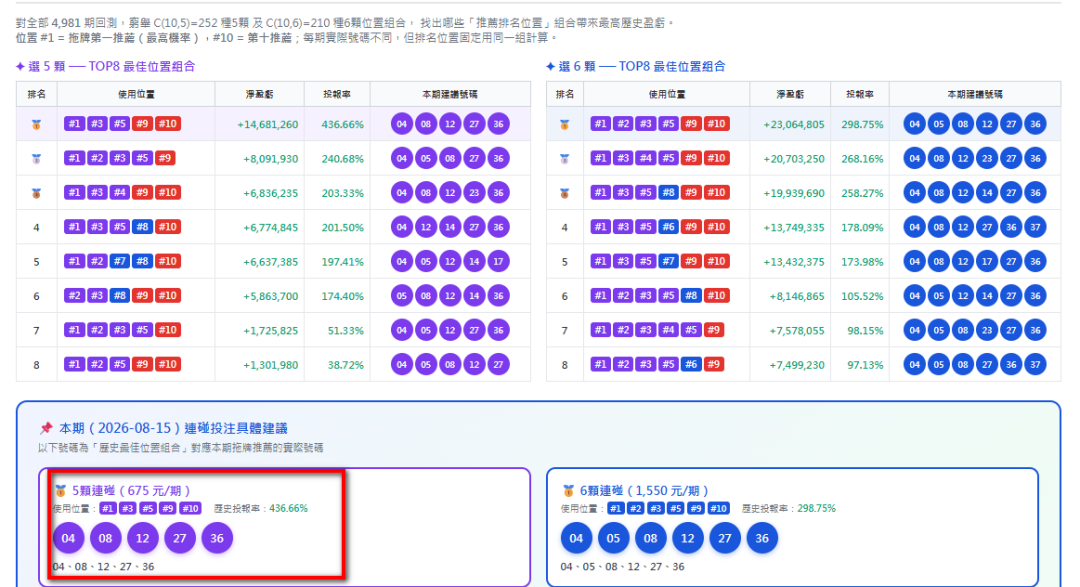Click the 本期（2026-08-15）連碰投注具體建議 heading
Viewport: 1080px width, 587px height.
point(173,429)
